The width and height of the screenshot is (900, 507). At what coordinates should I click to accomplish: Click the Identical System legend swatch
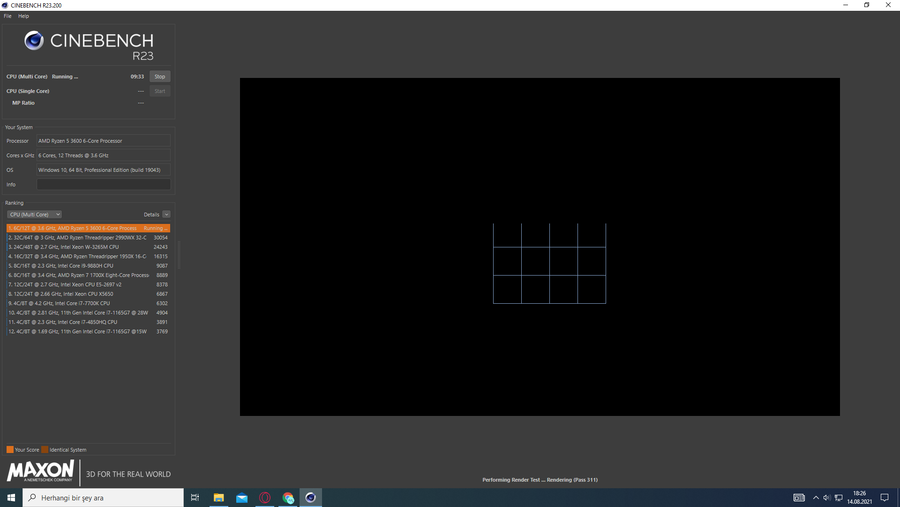coord(45,450)
